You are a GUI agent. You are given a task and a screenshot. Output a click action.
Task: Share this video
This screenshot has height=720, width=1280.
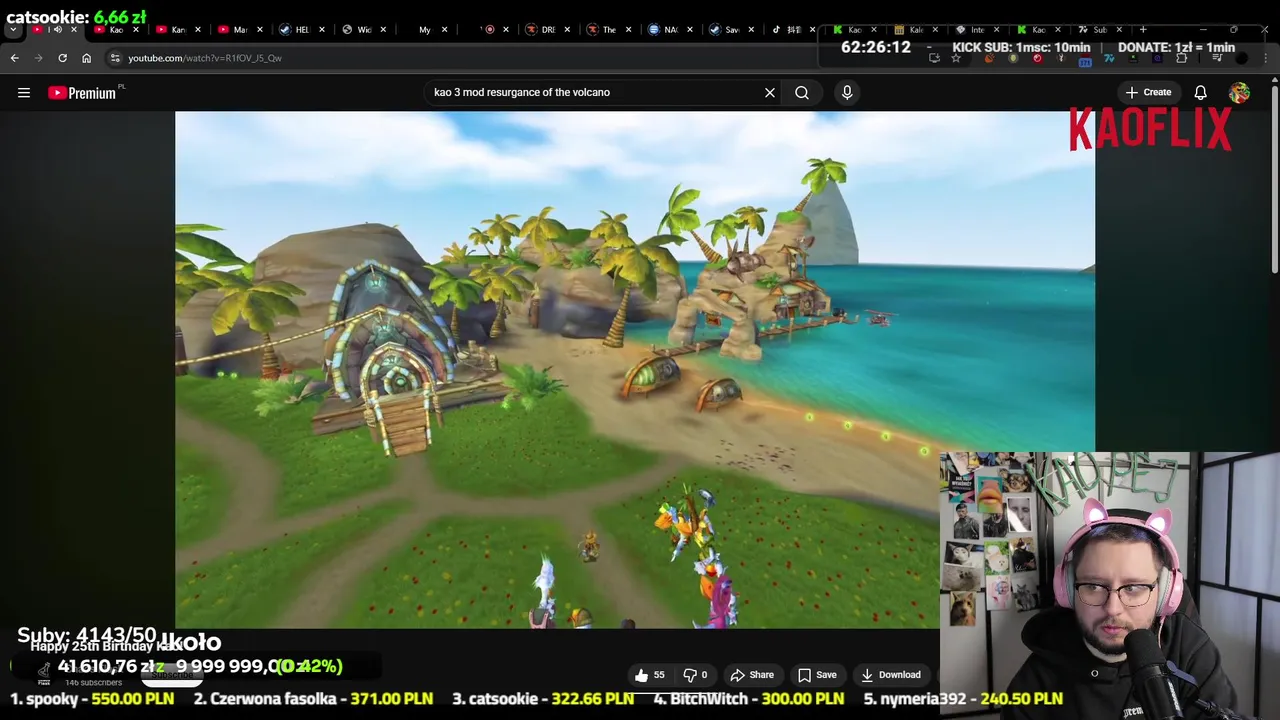coord(752,675)
